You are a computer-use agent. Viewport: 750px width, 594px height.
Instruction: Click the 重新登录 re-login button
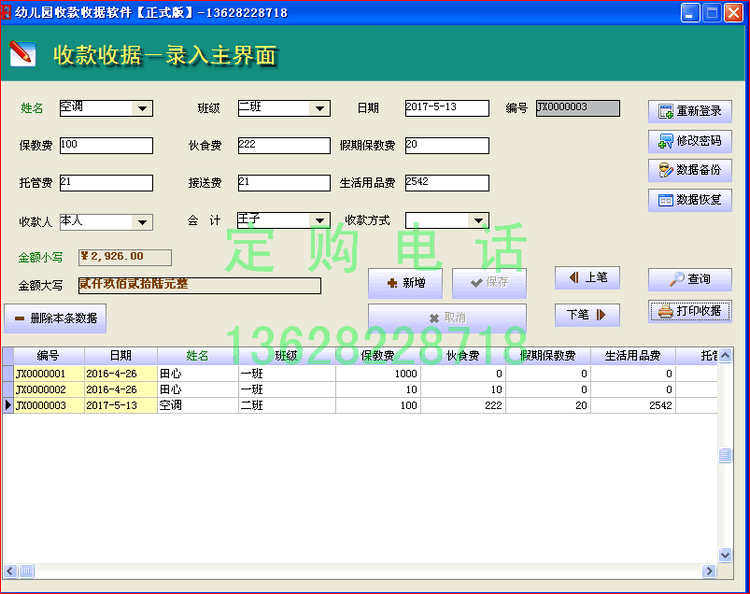pyautogui.click(x=690, y=111)
